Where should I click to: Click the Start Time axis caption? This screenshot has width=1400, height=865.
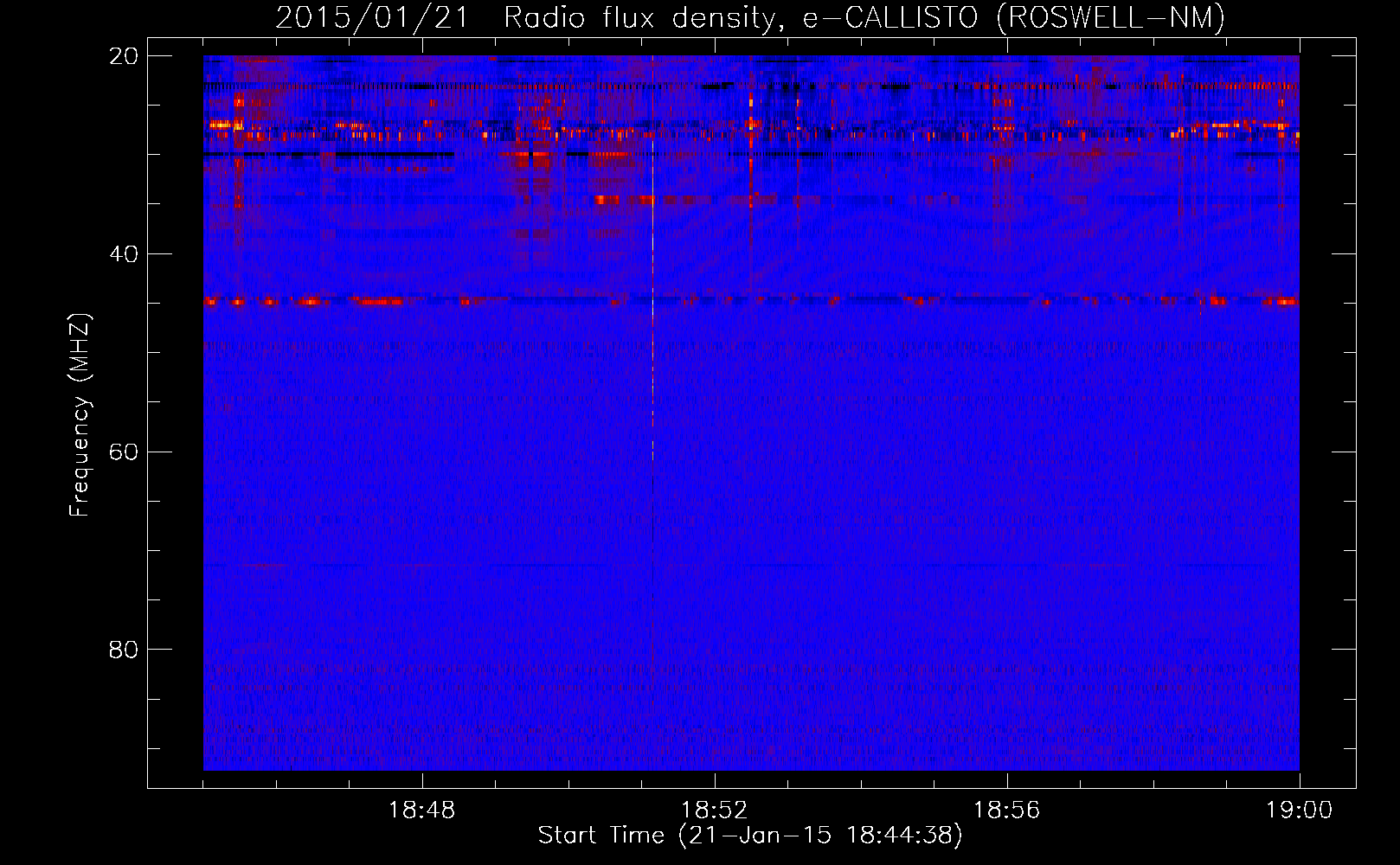pos(750,836)
